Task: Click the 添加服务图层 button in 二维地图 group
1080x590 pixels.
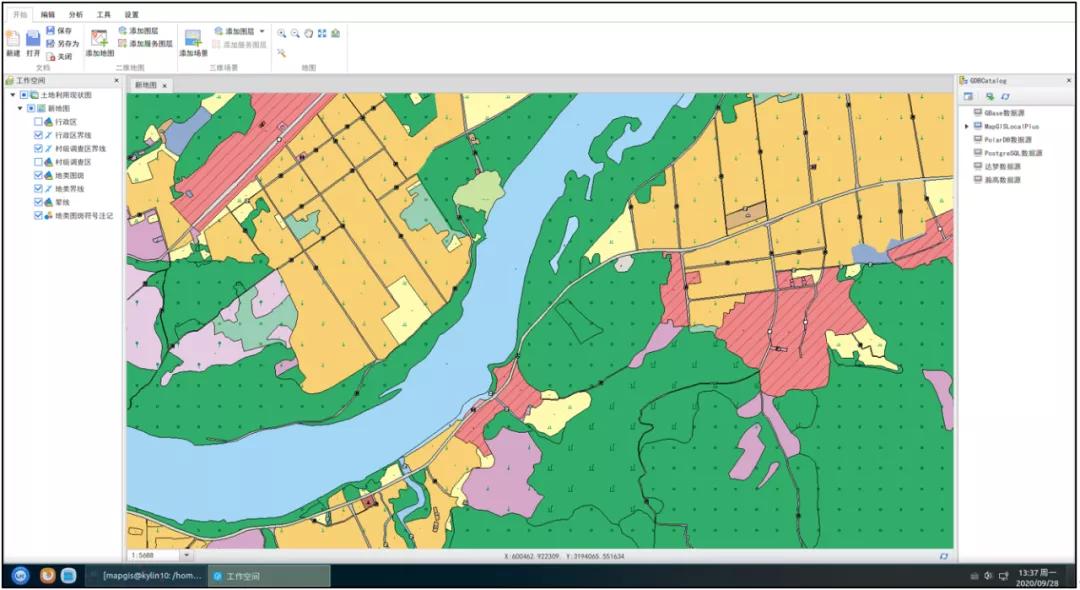Action: [146, 44]
